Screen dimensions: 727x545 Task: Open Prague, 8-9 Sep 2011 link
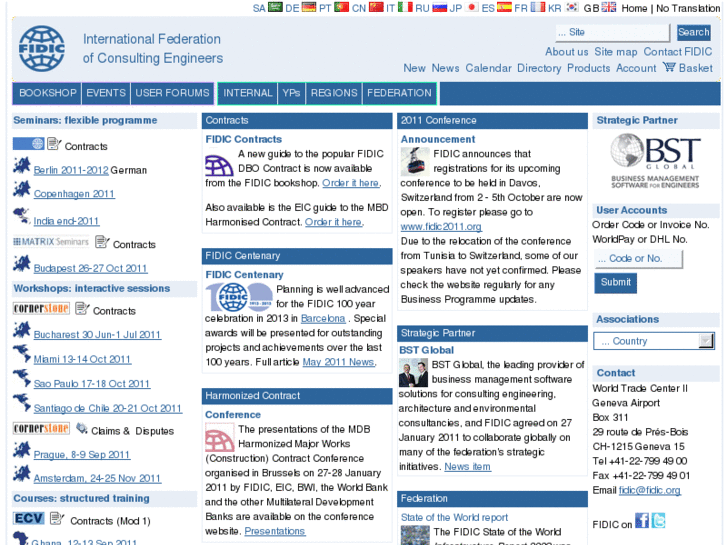[x=82, y=455]
